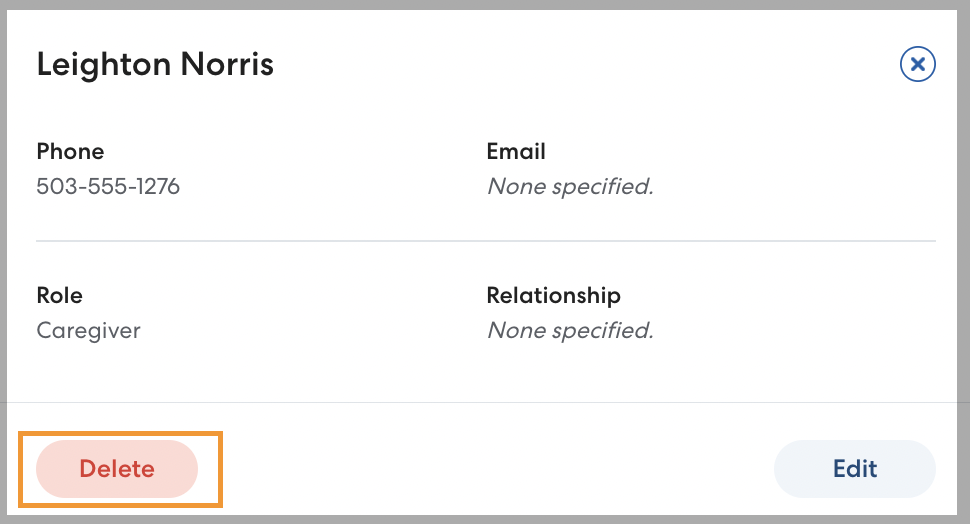Viewport: 970px width, 524px height.
Task: Click the contact name heading
Action: coord(155,65)
